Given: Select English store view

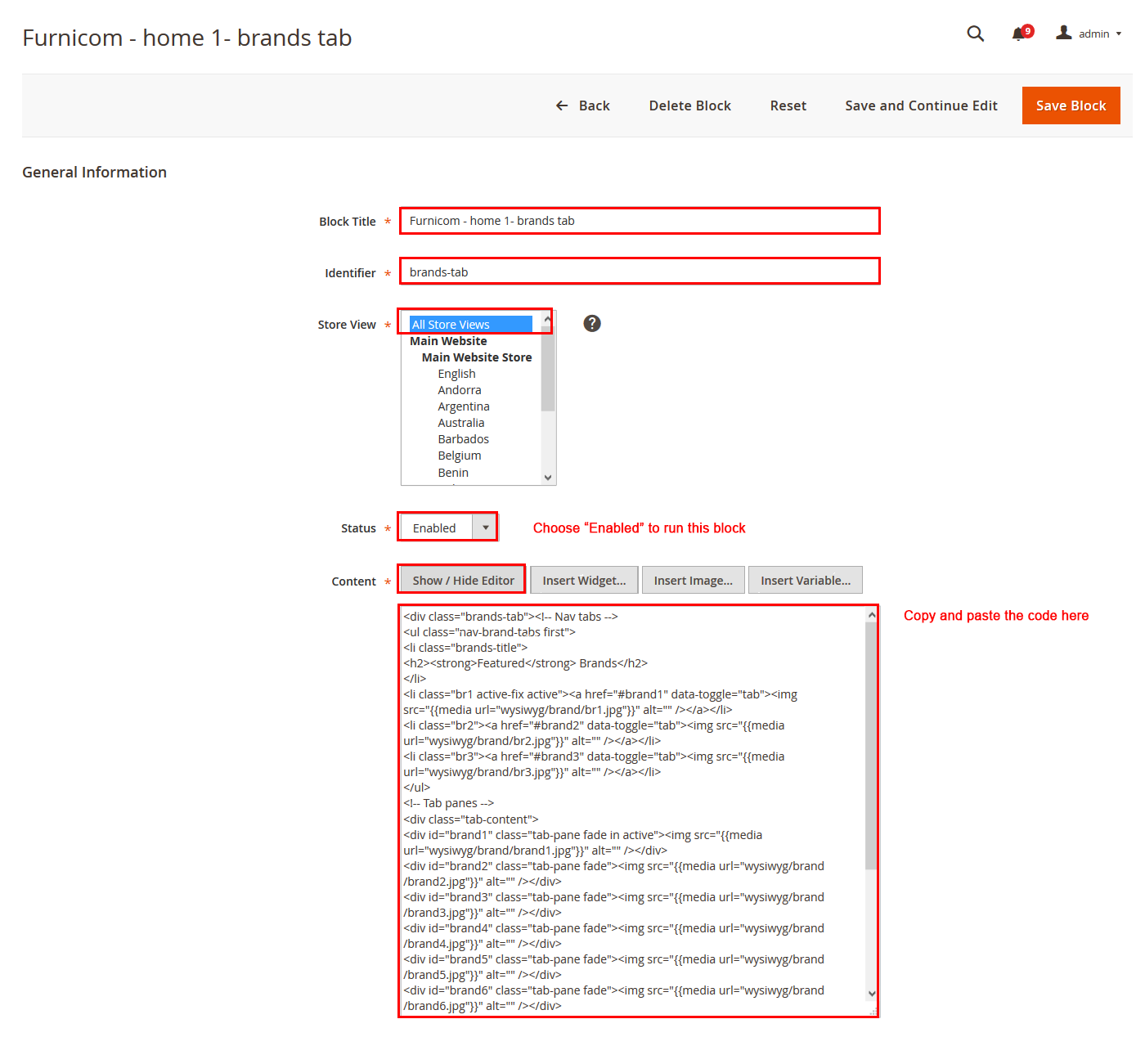Looking at the screenshot, I should (x=456, y=374).
